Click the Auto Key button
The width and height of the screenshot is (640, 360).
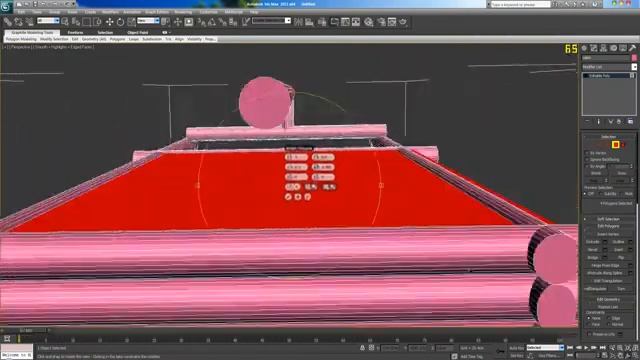pyautogui.click(x=516, y=348)
